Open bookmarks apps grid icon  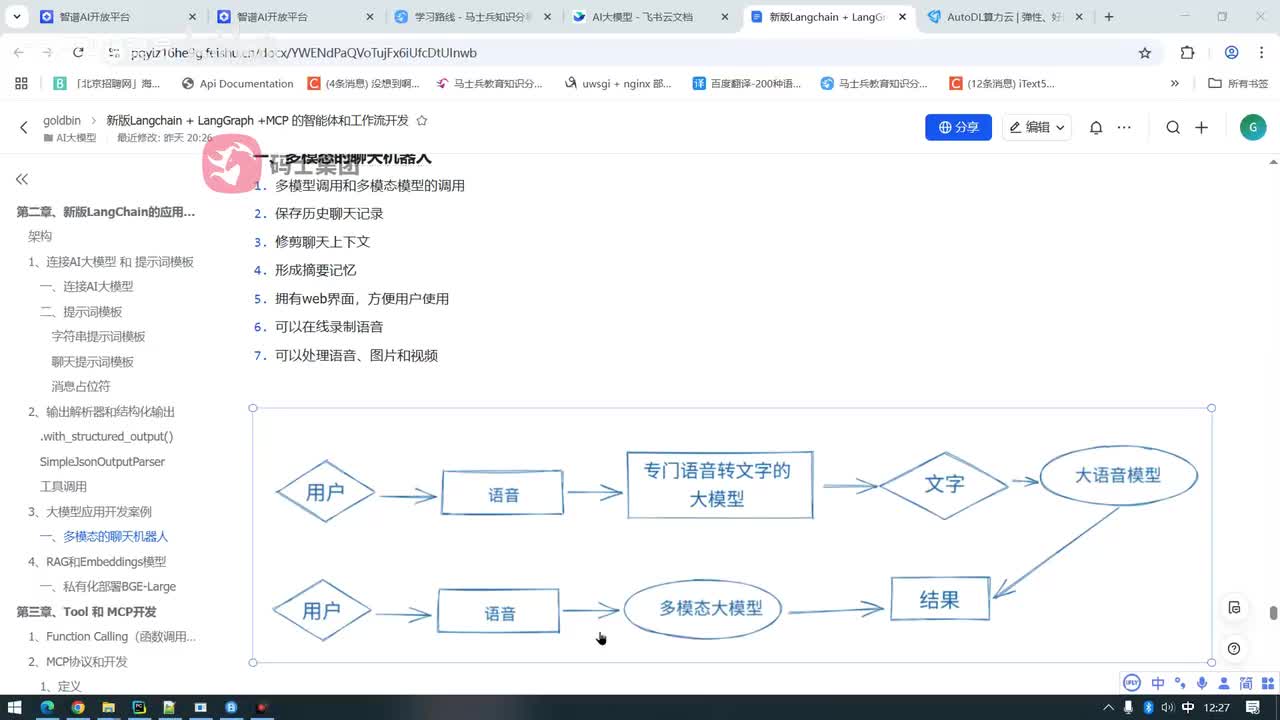click(x=21, y=83)
